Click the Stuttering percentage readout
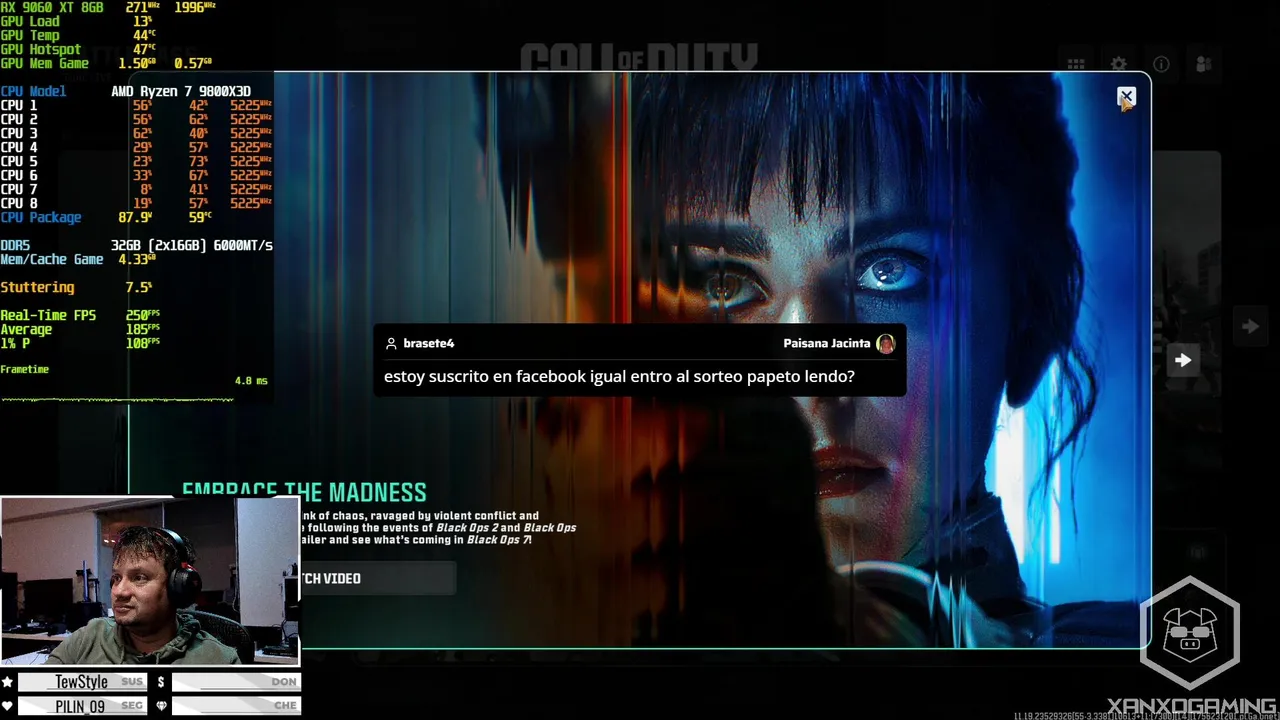1280x720 pixels. pos(76,287)
